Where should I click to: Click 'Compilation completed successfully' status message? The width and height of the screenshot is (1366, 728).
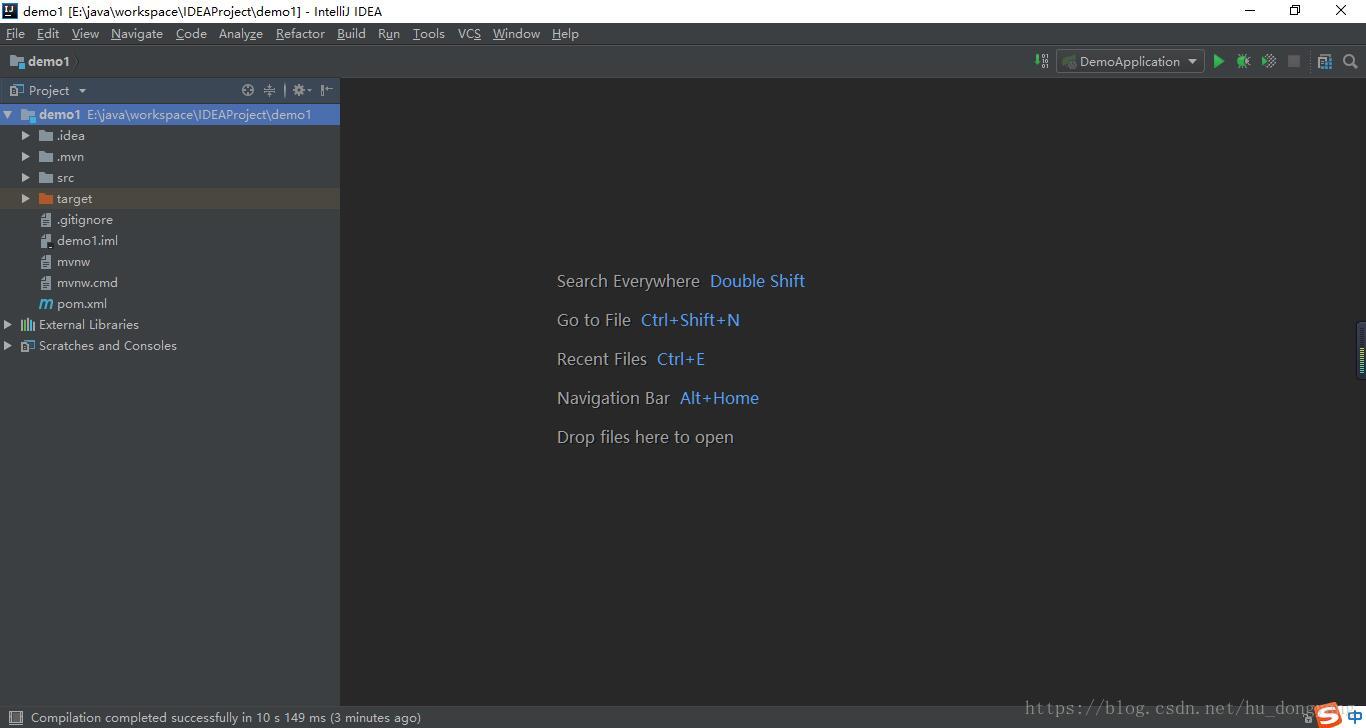tap(226, 717)
